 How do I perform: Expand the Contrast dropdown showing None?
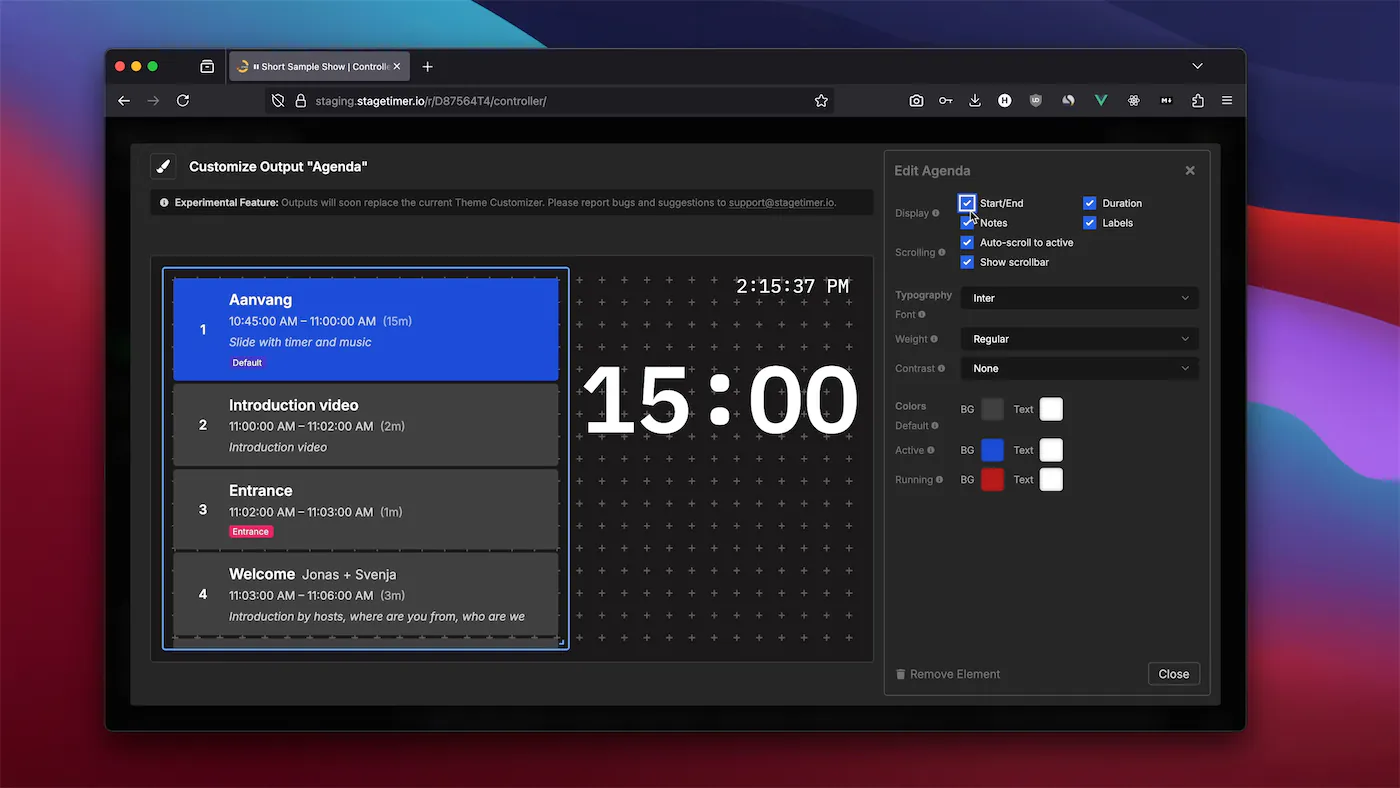point(1079,368)
